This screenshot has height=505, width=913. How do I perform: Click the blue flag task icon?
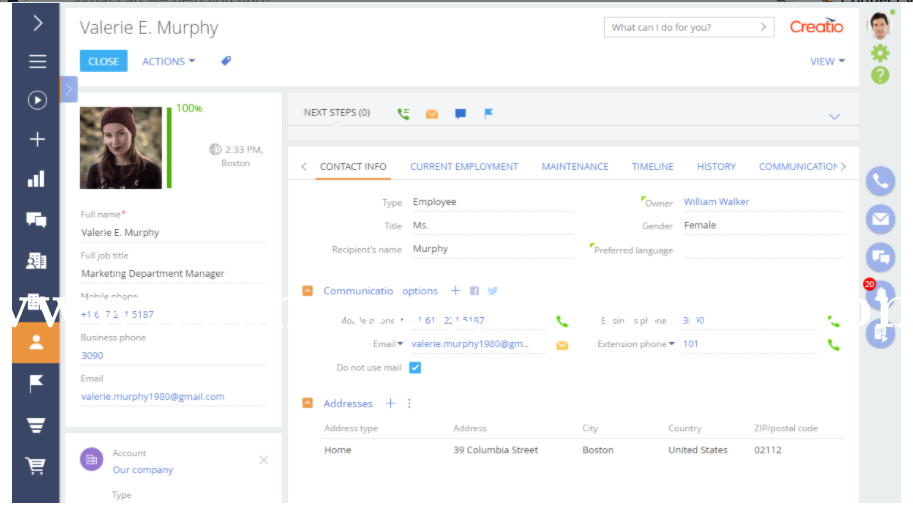[489, 114]
